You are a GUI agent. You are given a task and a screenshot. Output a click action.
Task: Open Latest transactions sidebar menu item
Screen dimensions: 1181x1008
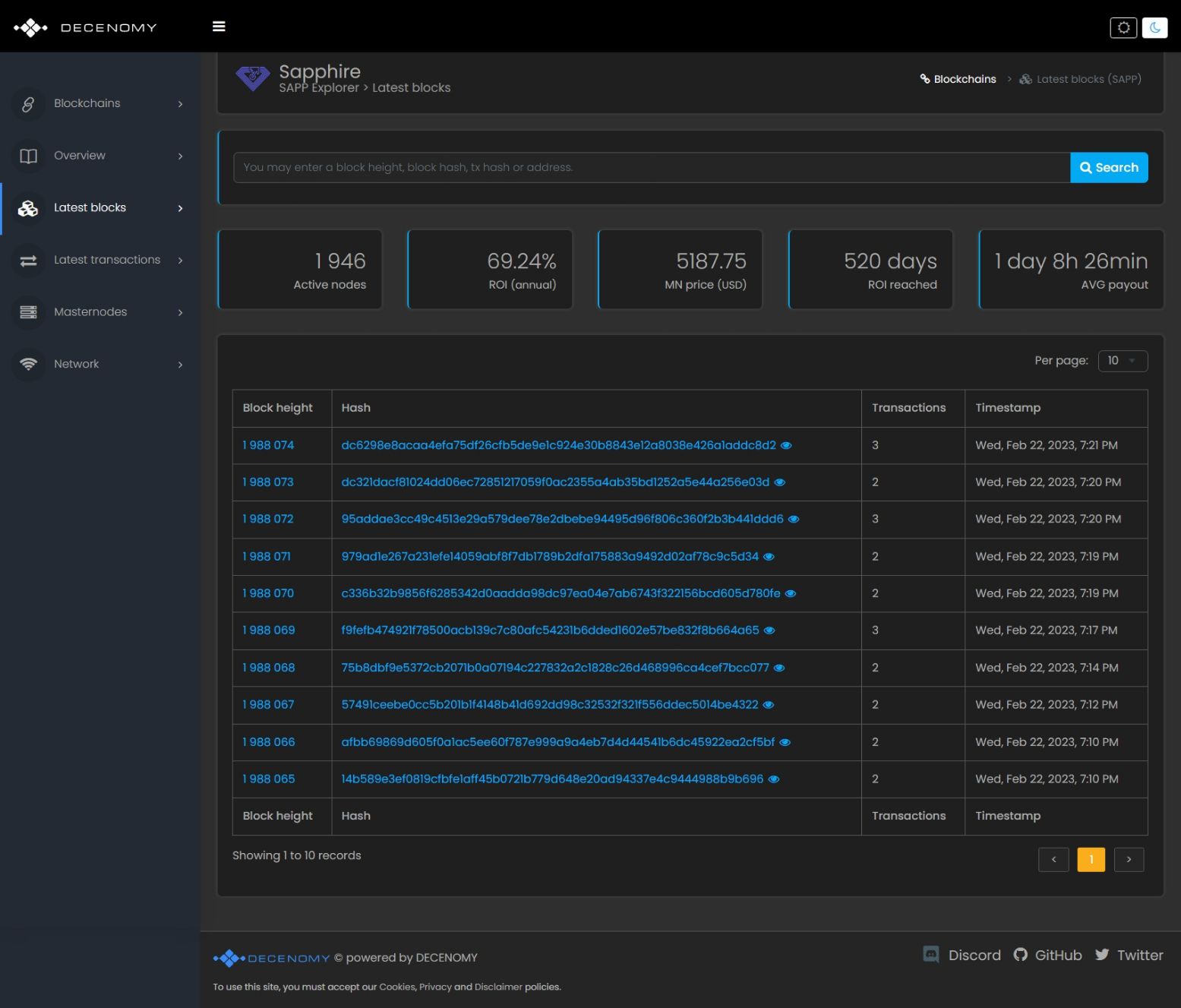coord(100,261)
